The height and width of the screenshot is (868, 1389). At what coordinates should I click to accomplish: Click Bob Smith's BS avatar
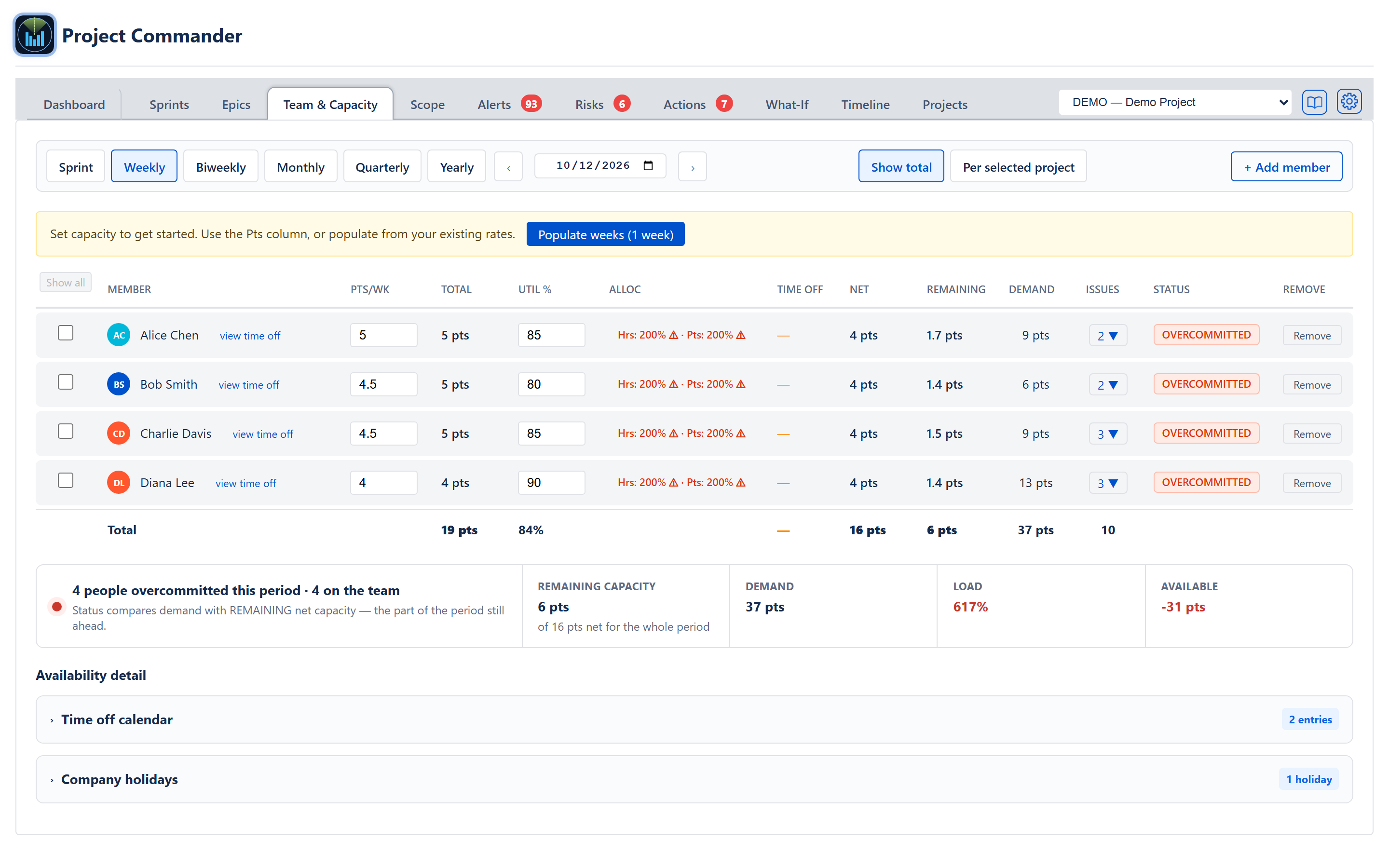tap(119, 385)
